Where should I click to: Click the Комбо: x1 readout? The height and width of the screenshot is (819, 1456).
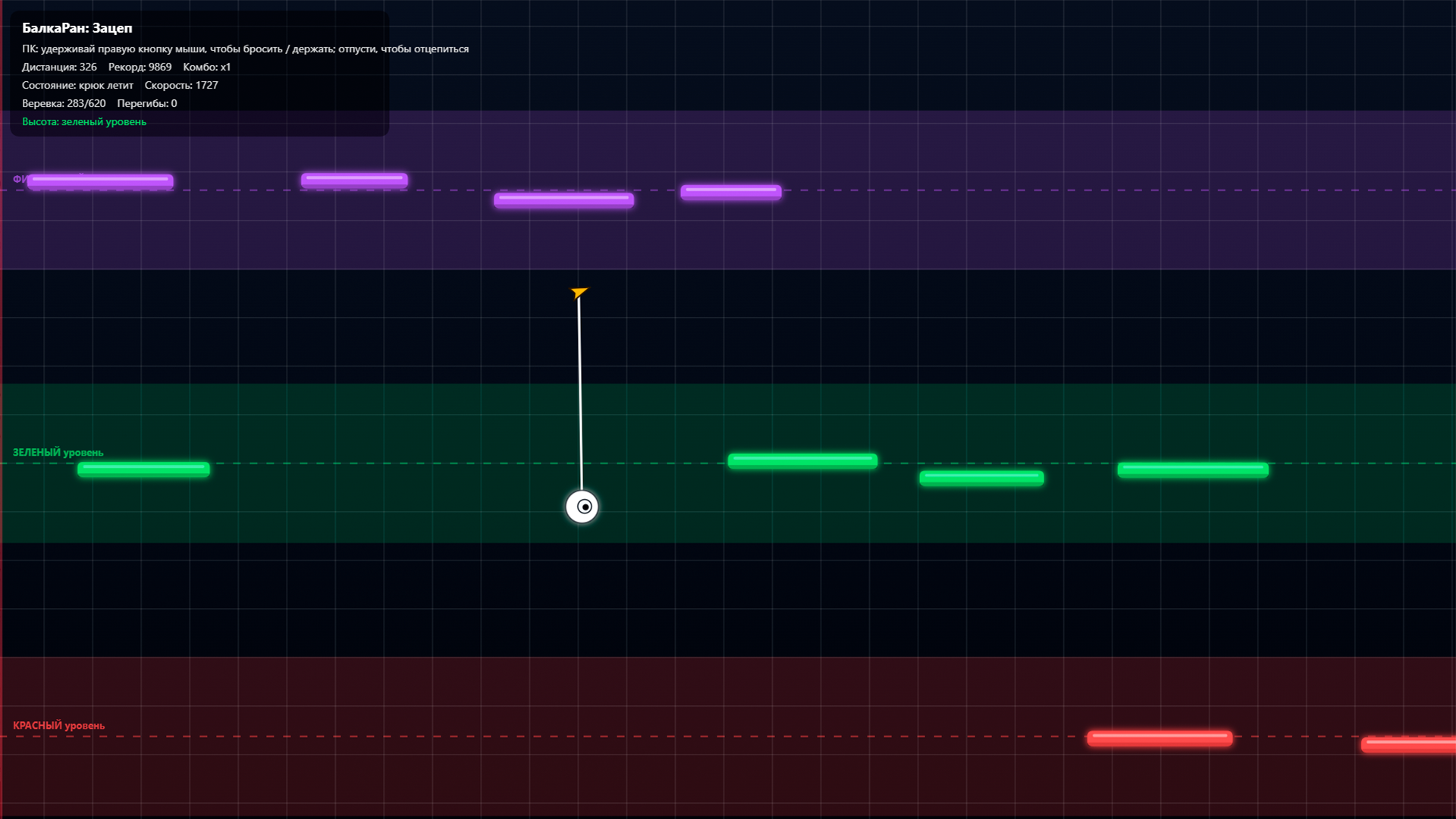click(206, 67)
